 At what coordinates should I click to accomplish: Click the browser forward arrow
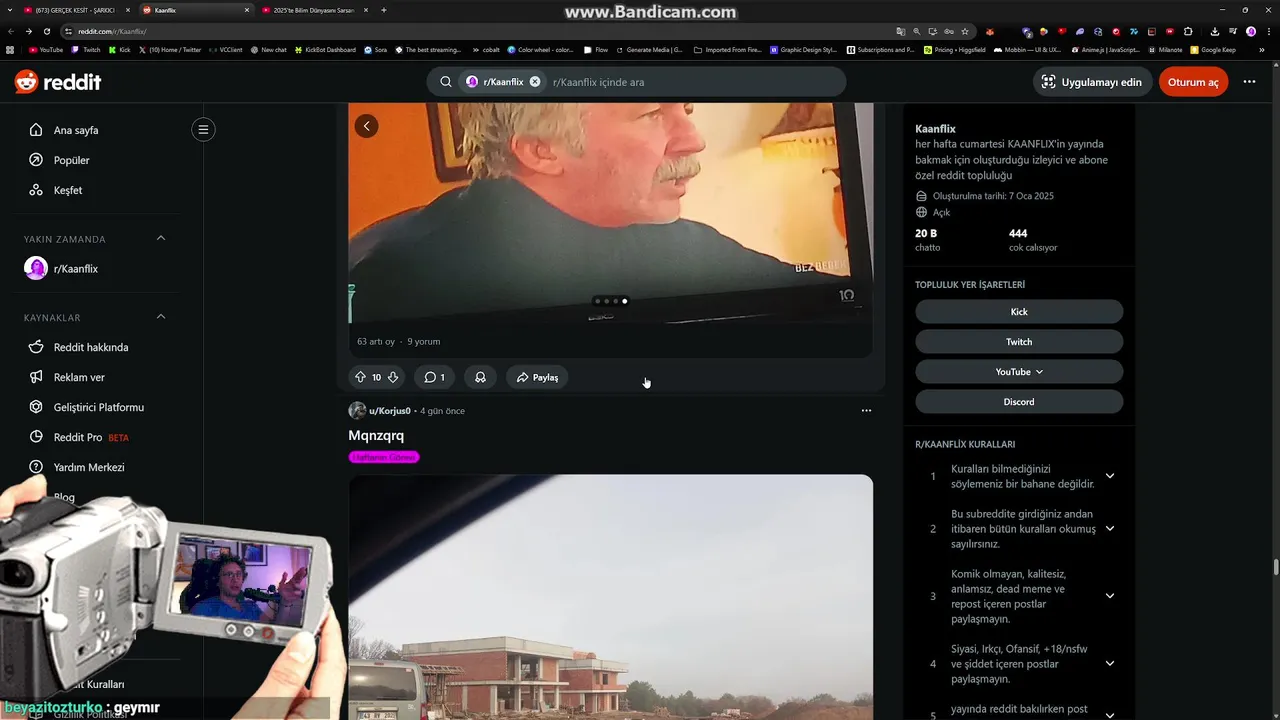click(x=28, y=31)
